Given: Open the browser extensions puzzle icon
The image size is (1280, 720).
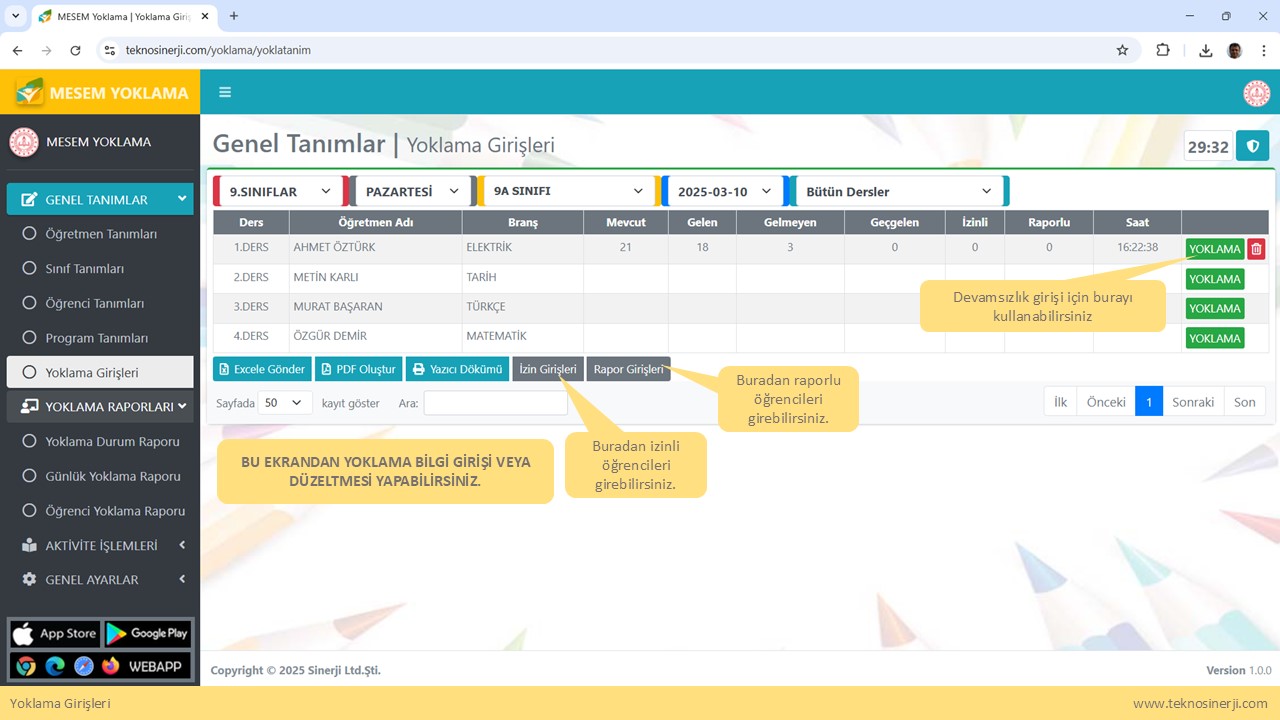Looking at the screenshot, I should [1163, 50].
